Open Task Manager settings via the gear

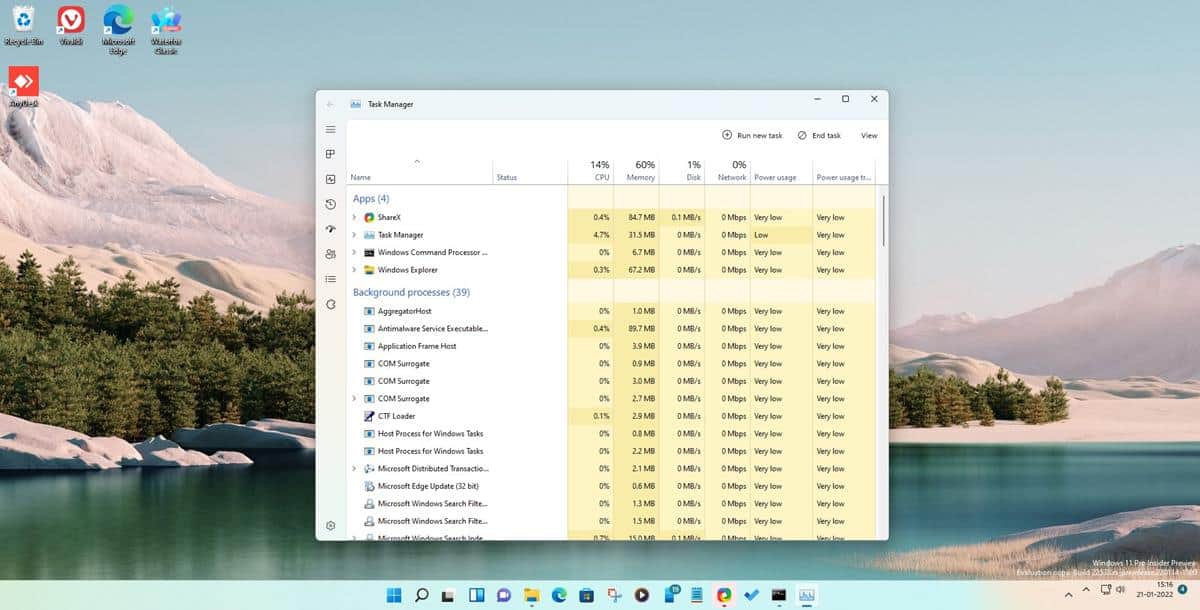click(330, 525)
